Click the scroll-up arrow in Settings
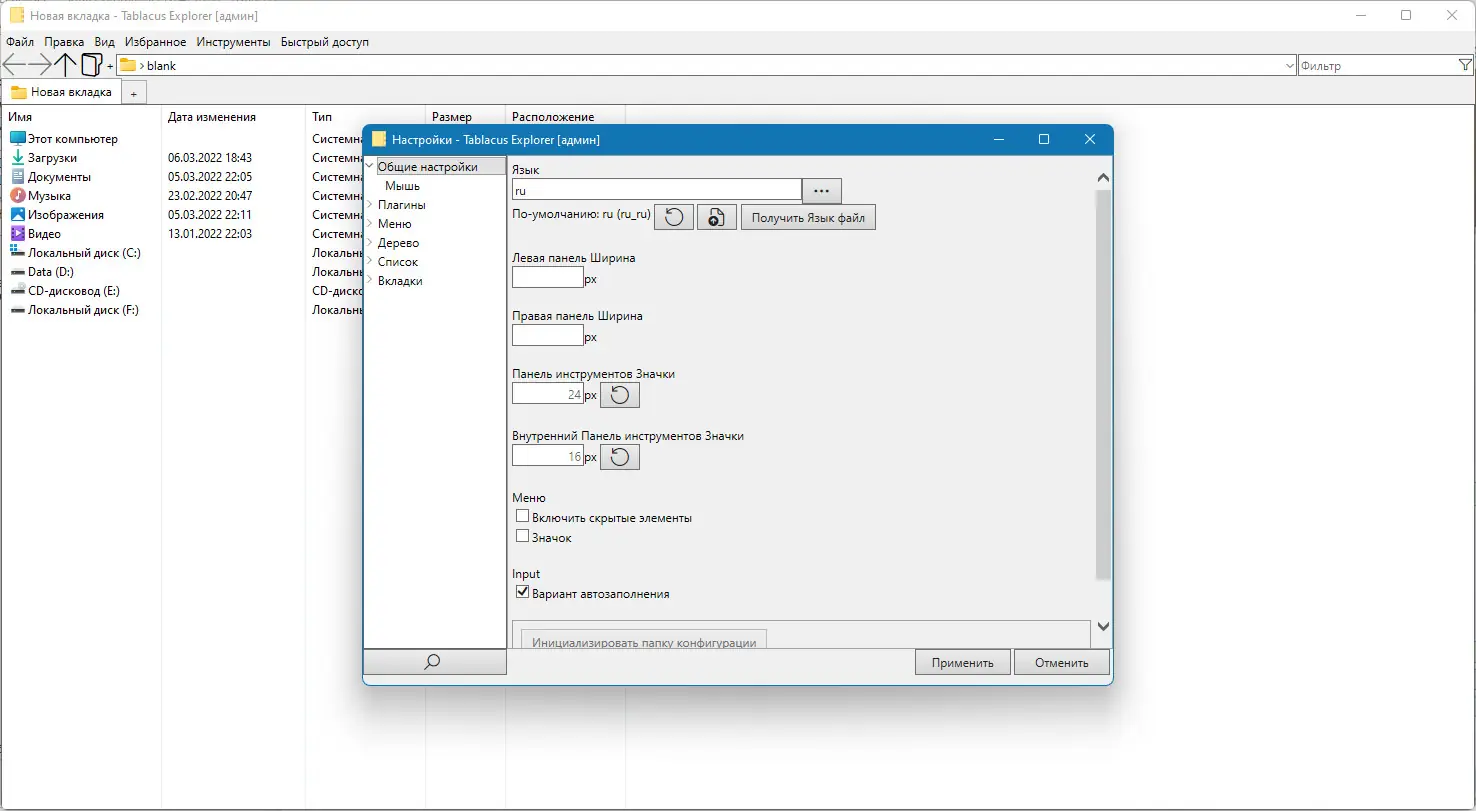Viewport: 1476px width, 811px height. [1103, 178]
